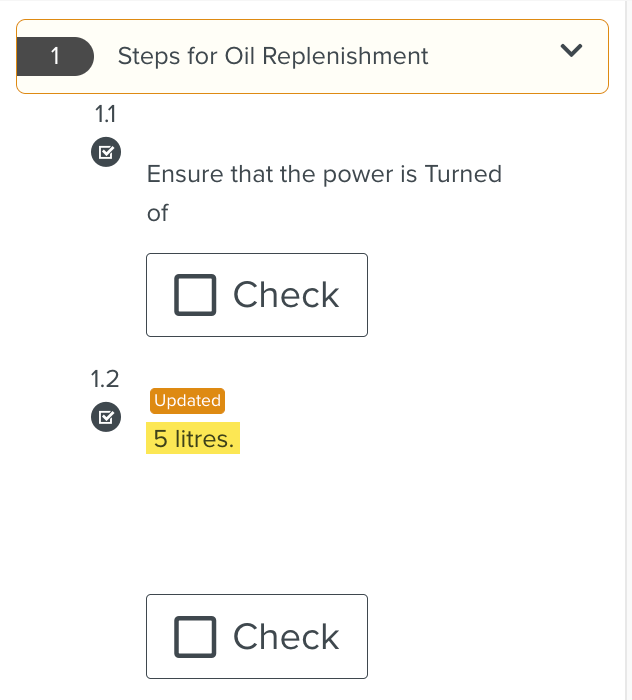The height and width of the screenshot is (700, 632).
Task: Collapse section using the chevron arrow
Action: (x=571, y=51)
